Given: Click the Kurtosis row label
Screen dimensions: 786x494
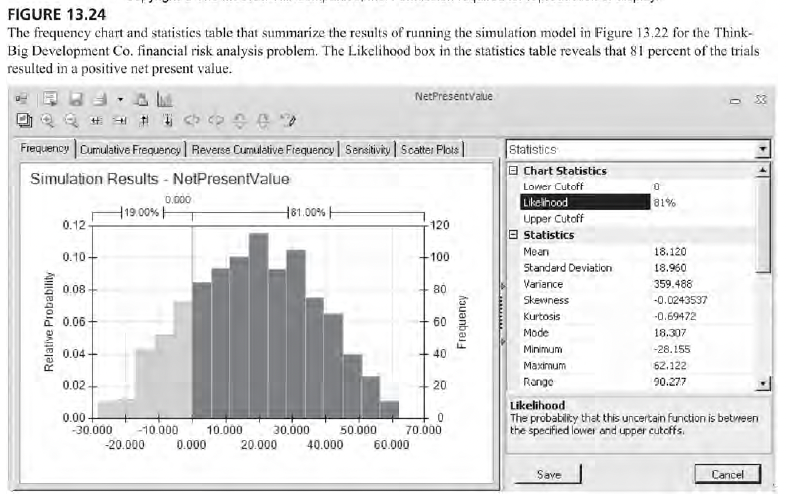Looking at the screenshot, I should click(x=542, y=316).
